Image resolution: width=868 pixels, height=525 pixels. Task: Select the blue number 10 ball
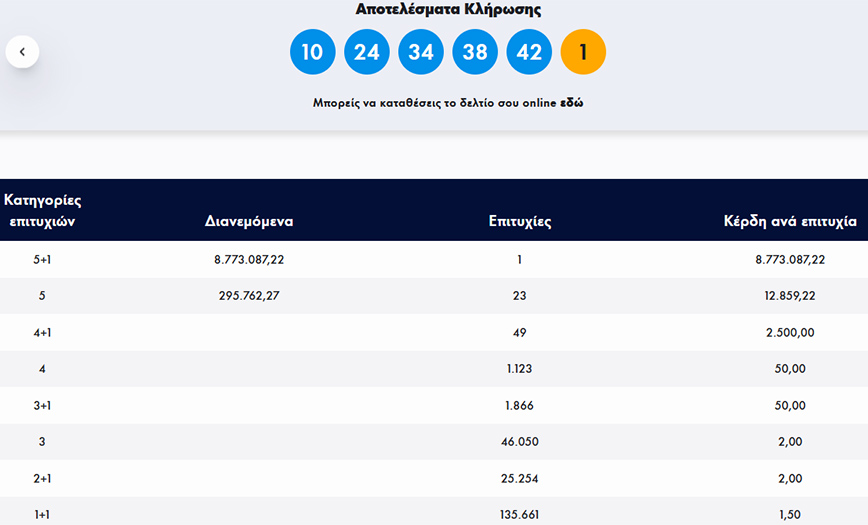(x=312, y=52)
